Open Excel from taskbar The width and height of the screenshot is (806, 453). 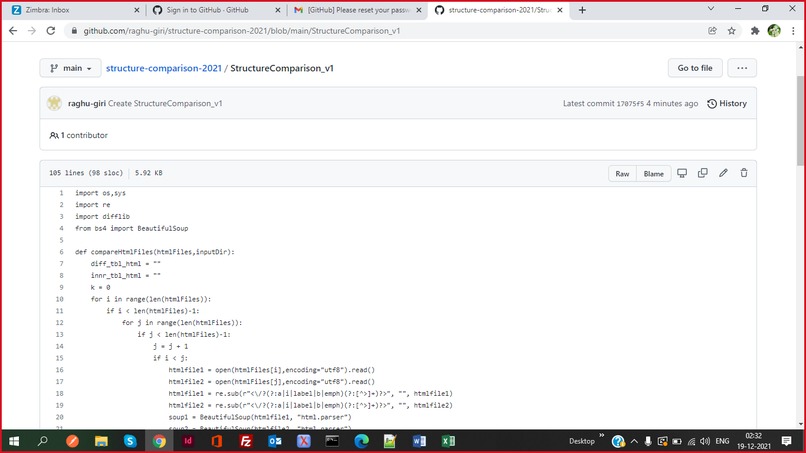point(448,441)
